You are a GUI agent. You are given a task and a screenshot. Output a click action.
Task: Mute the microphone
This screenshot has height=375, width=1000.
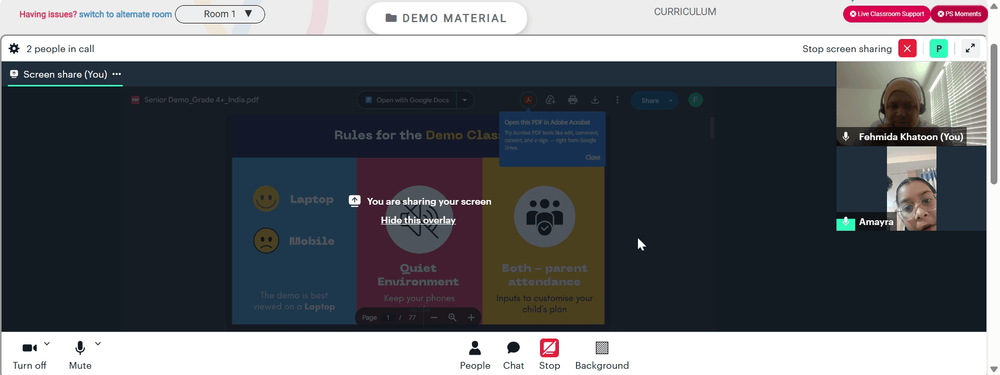[x=80, y=355]
